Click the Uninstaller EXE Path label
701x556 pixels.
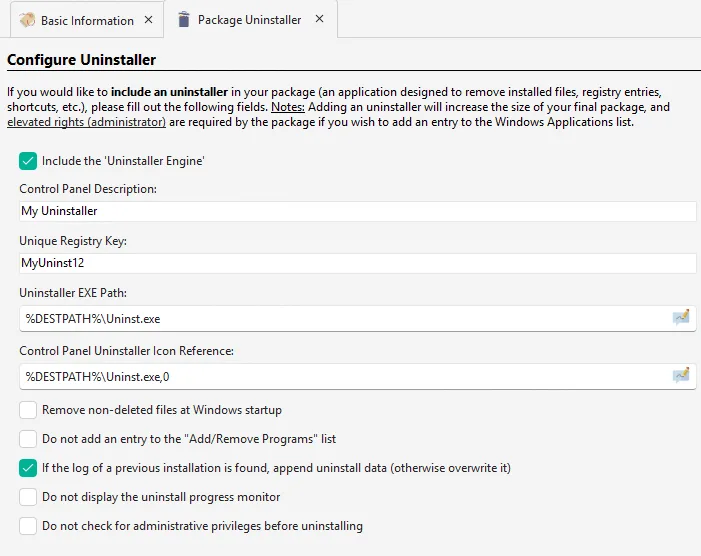73,293
